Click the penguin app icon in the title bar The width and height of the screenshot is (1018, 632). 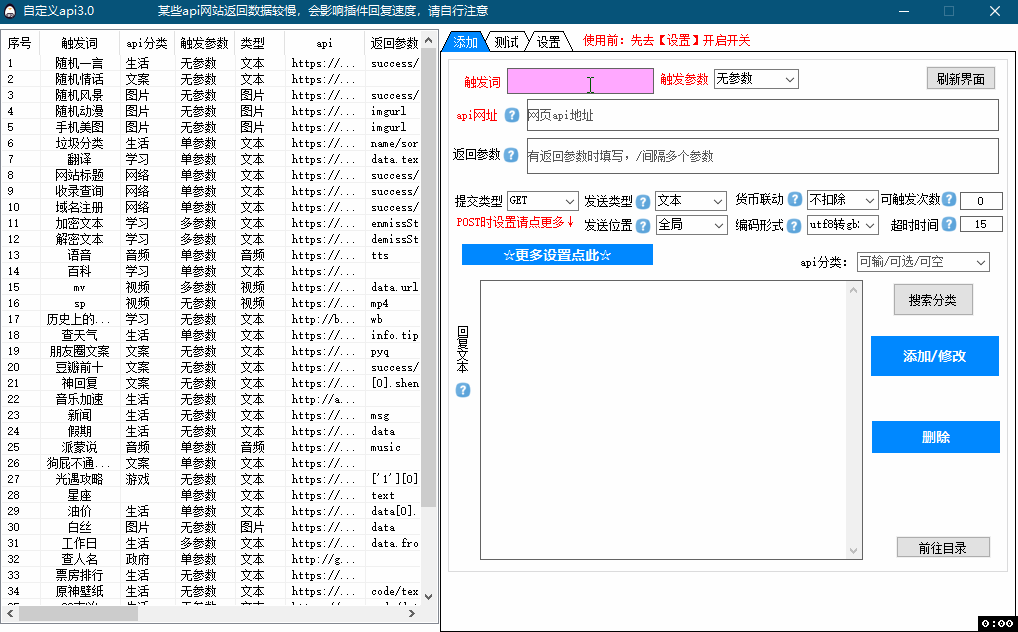[11, 10]
